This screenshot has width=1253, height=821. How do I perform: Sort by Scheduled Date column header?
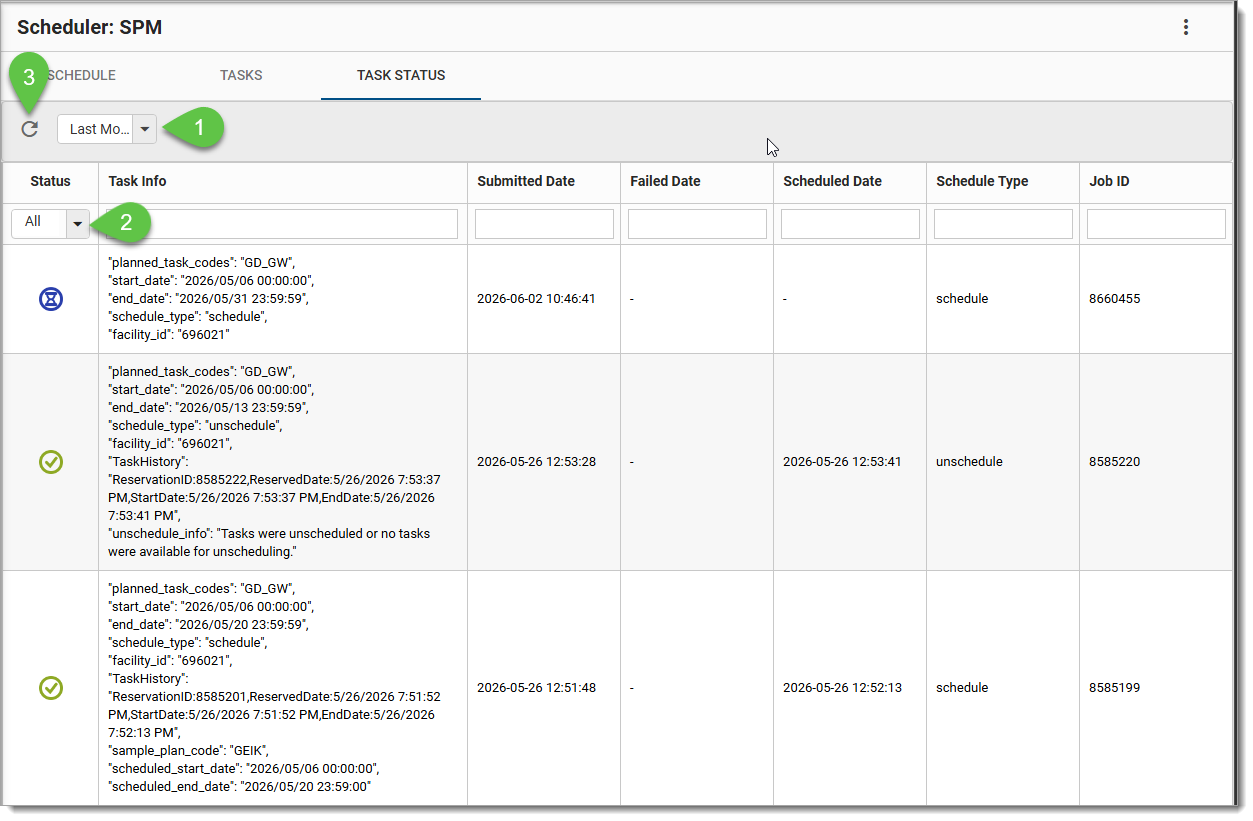point(832,181)
